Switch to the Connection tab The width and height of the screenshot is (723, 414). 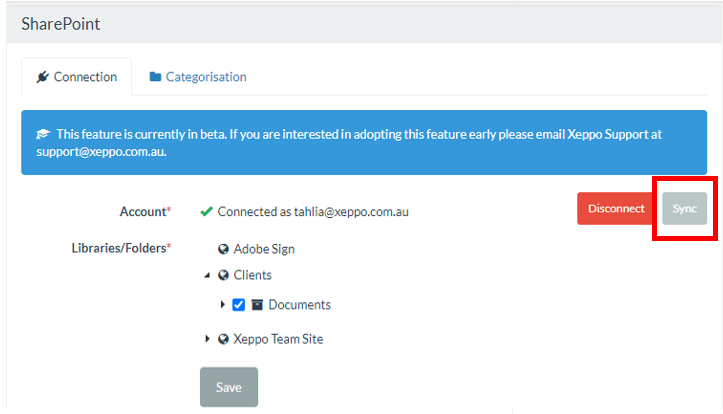[x=76, y=77]
